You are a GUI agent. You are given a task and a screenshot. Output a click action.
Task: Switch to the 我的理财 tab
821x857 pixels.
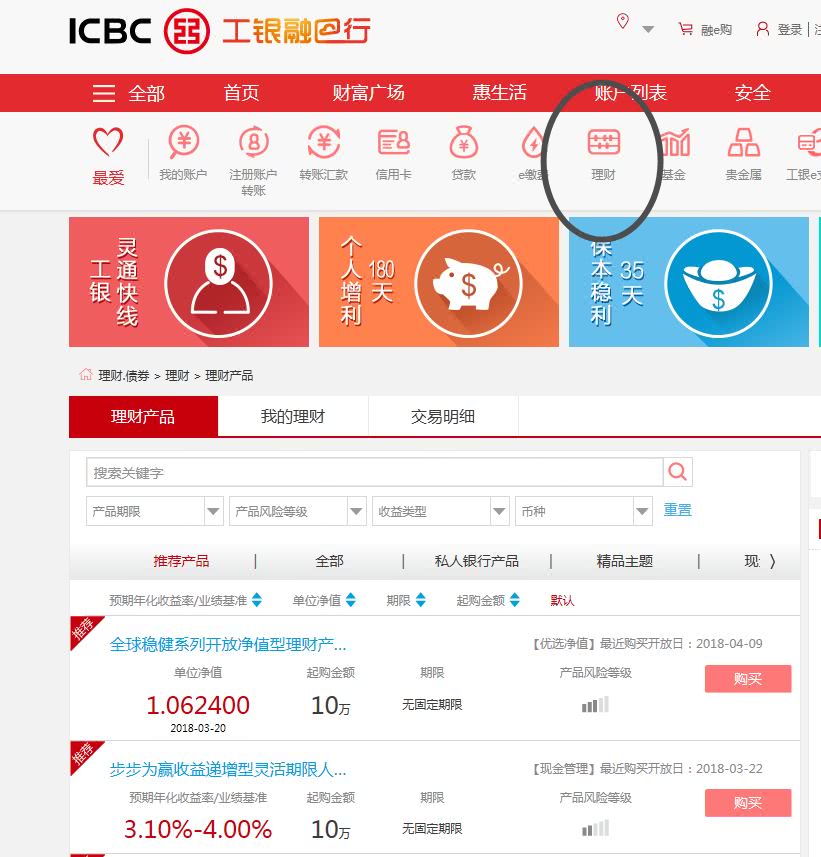pos(293,416)
